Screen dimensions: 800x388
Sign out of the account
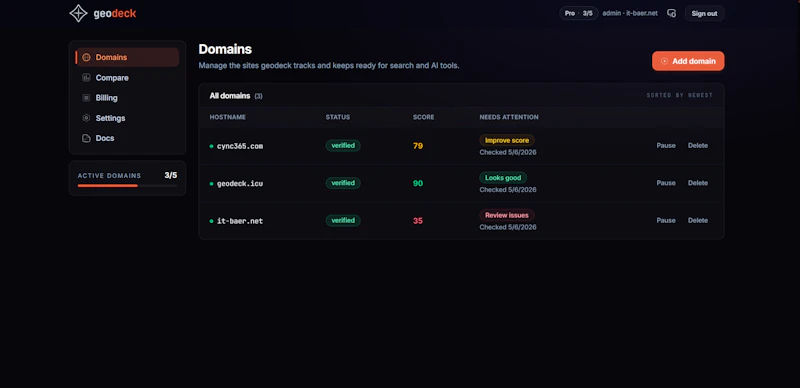point(704,13)
